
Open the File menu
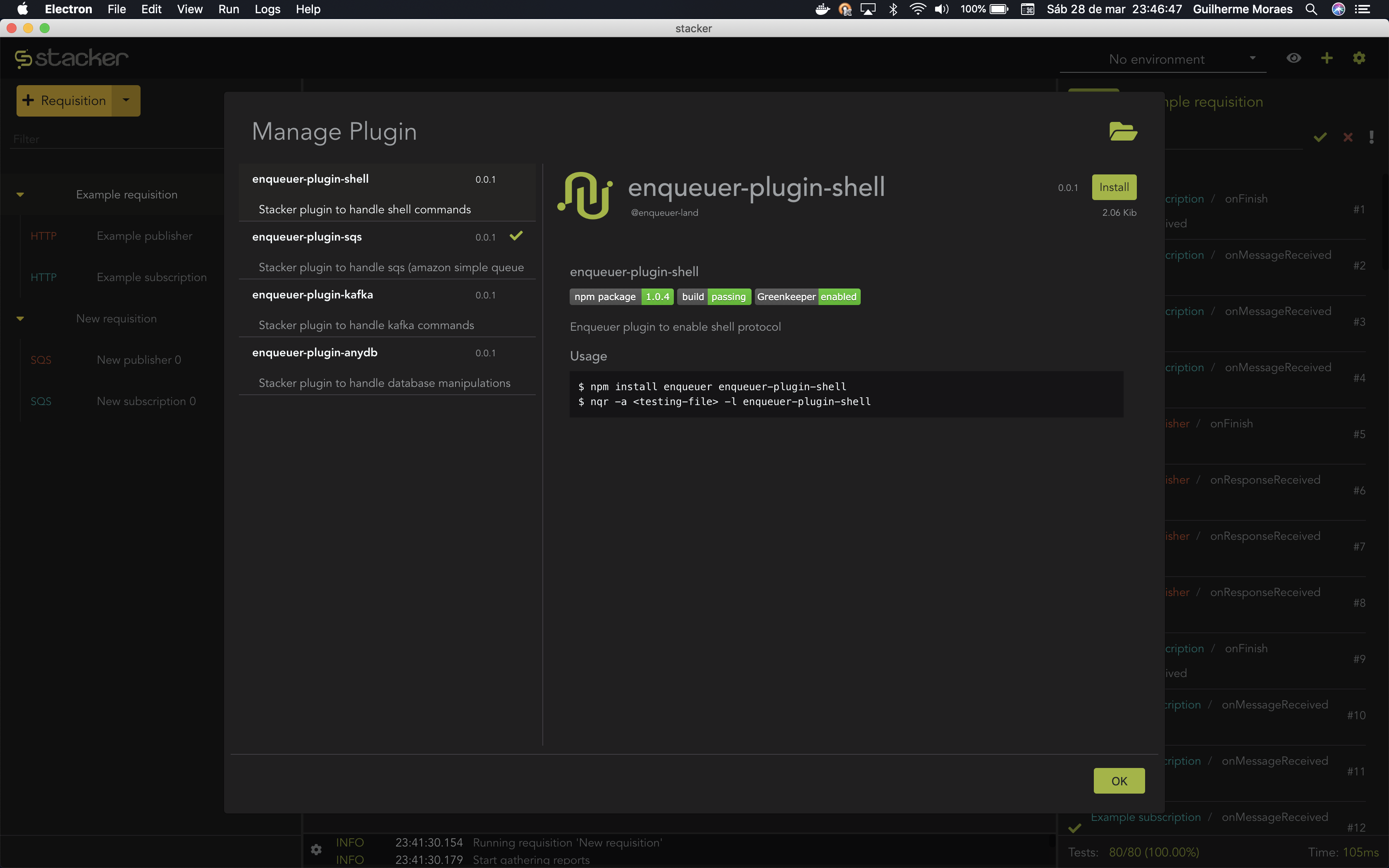tap(117, 9)
